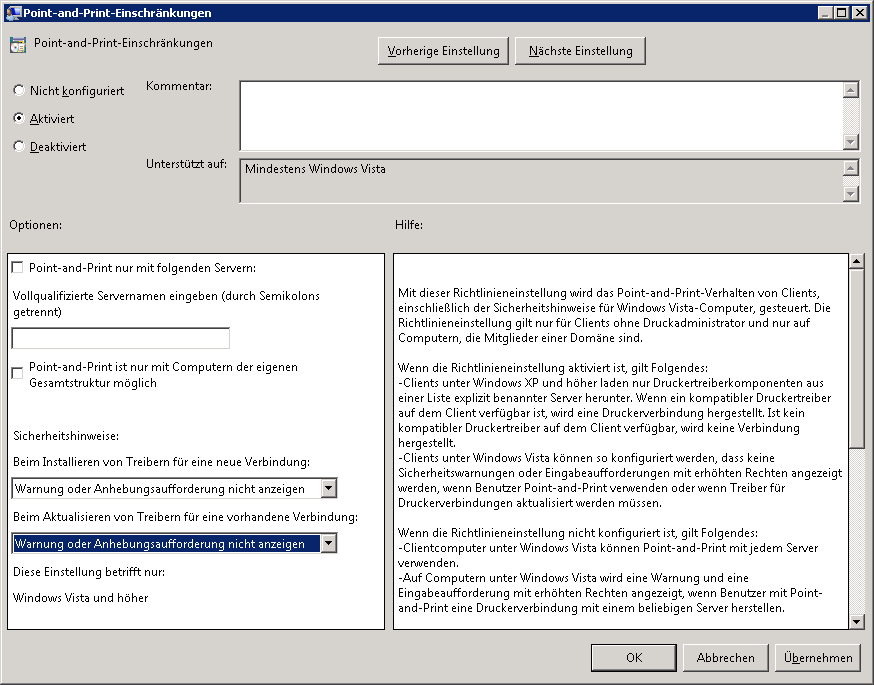
Task: Click the policy icon beside the Point-and-Print-Einschränkungen heading
Action: [x=17, y=45]
